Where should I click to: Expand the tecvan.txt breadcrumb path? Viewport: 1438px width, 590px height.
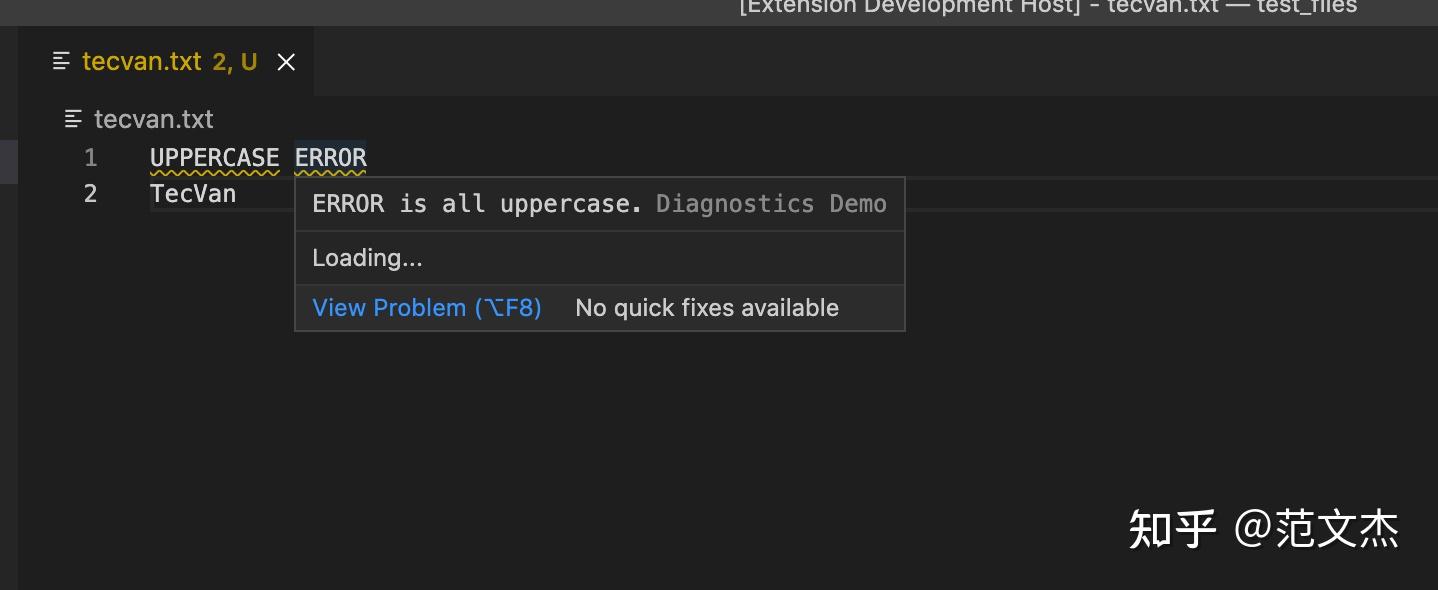coord(154,119)
